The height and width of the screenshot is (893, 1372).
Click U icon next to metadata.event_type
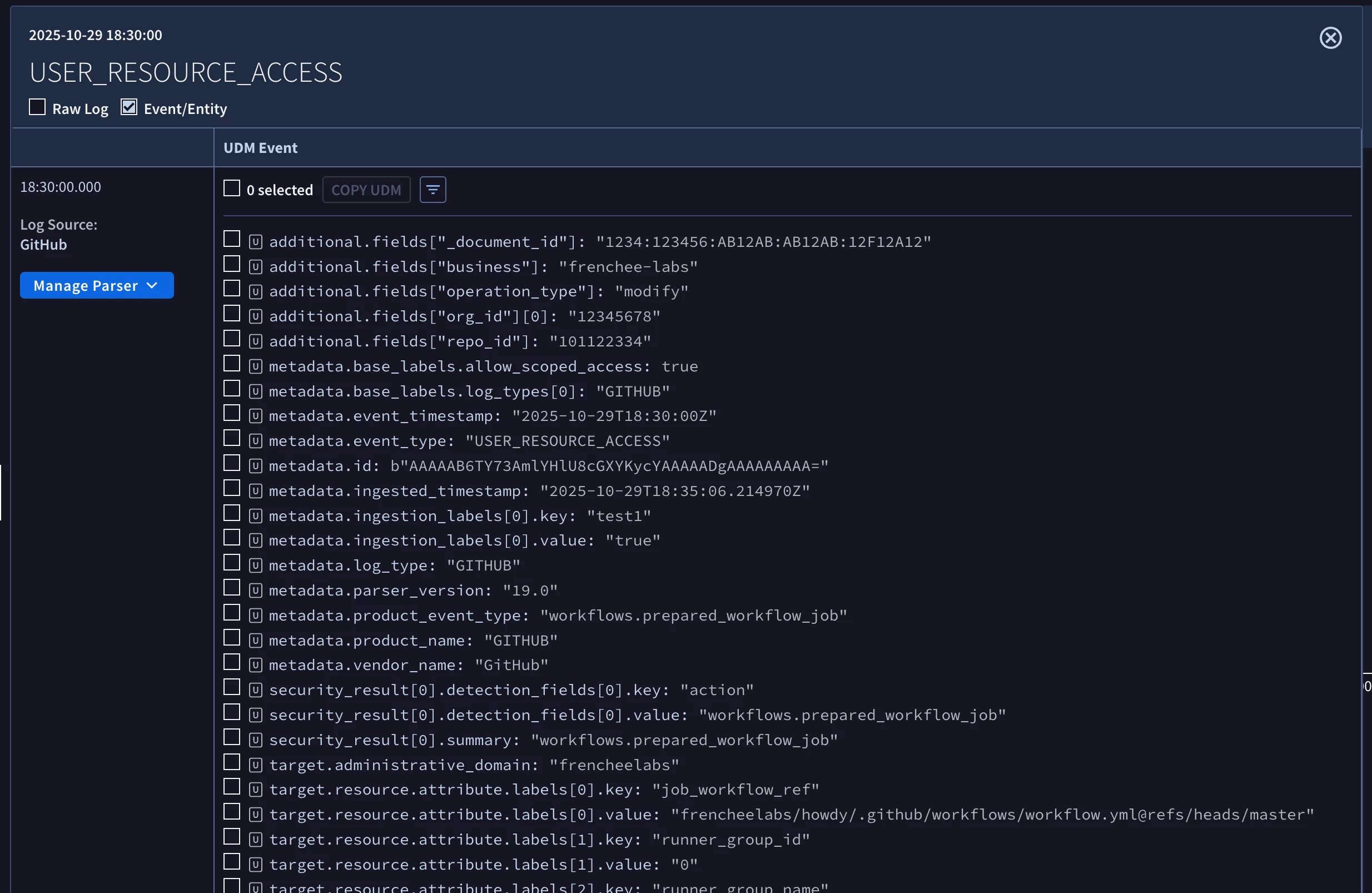(x=255, y=441)
